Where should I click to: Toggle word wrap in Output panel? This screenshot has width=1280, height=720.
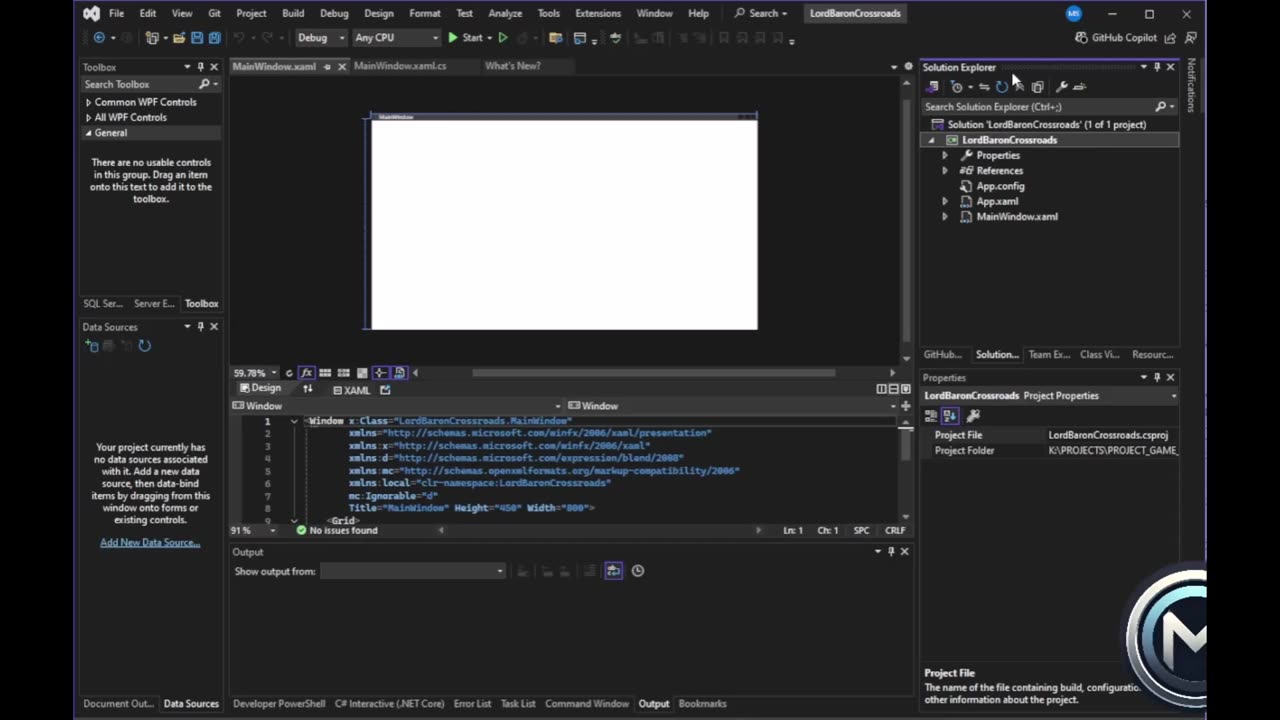pos(613,571)
